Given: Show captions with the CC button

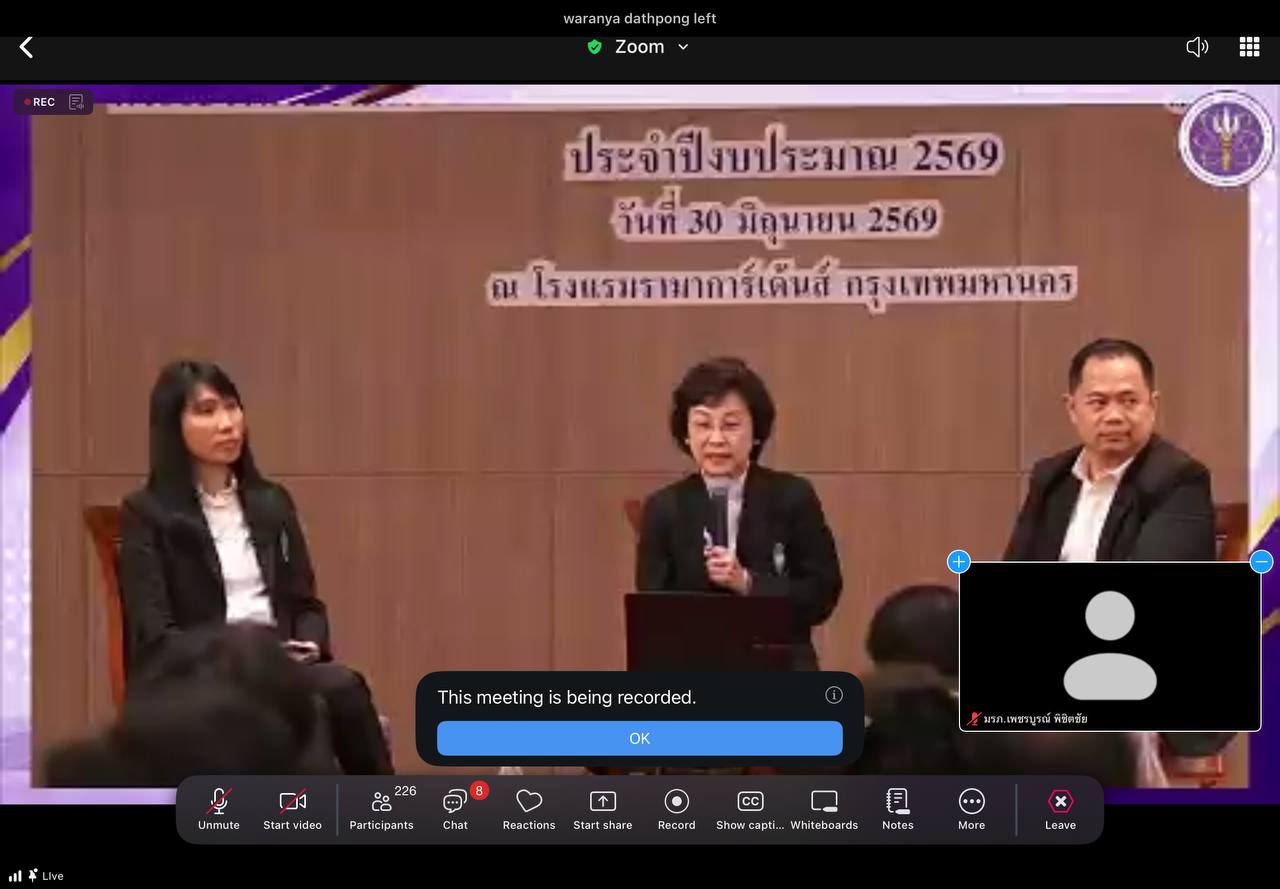Looking at the screenshot, I should (750, 810).
